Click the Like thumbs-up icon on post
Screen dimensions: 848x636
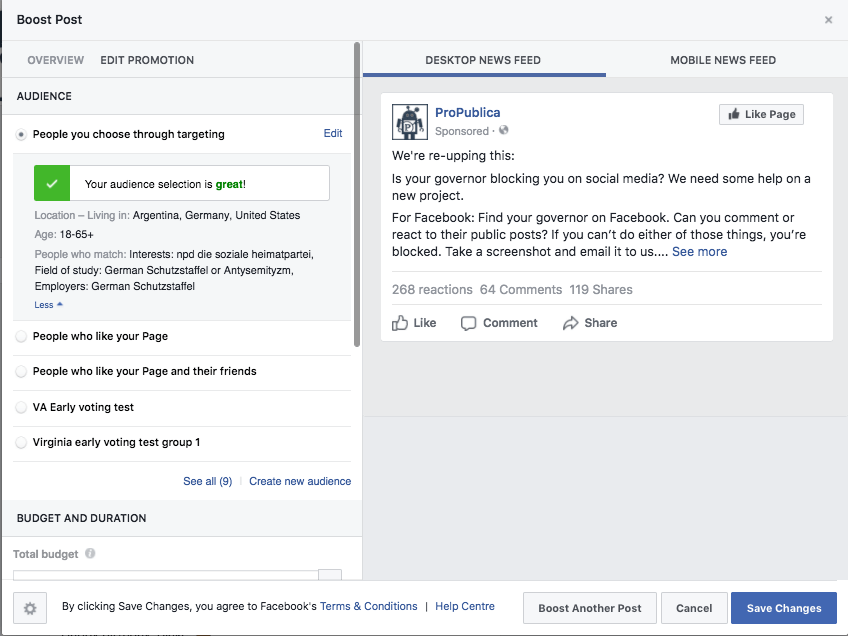(400, 323)
